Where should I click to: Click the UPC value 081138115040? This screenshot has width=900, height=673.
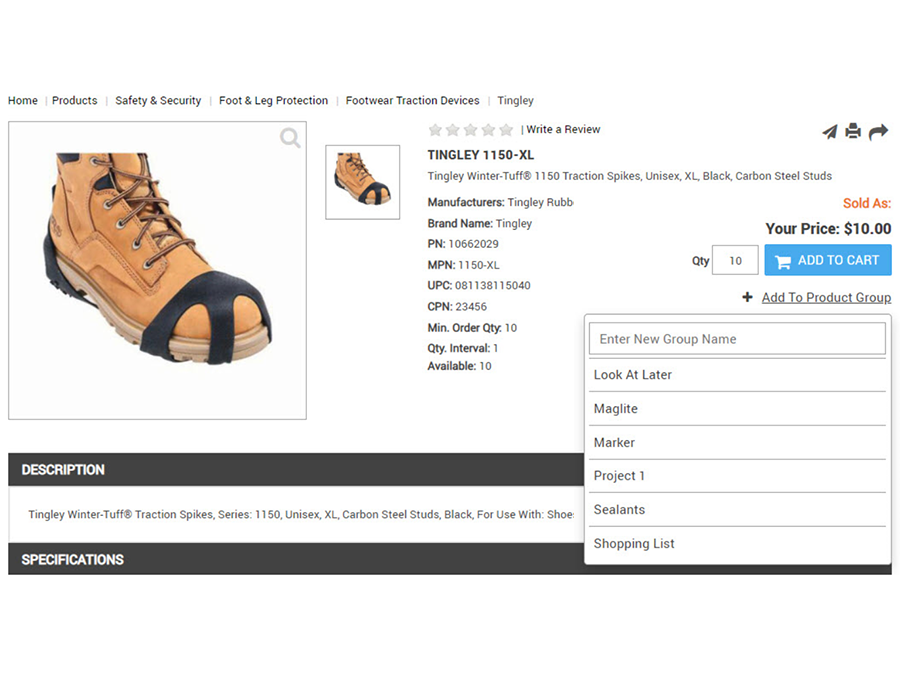pyautogui.click(x=492, y=286)
